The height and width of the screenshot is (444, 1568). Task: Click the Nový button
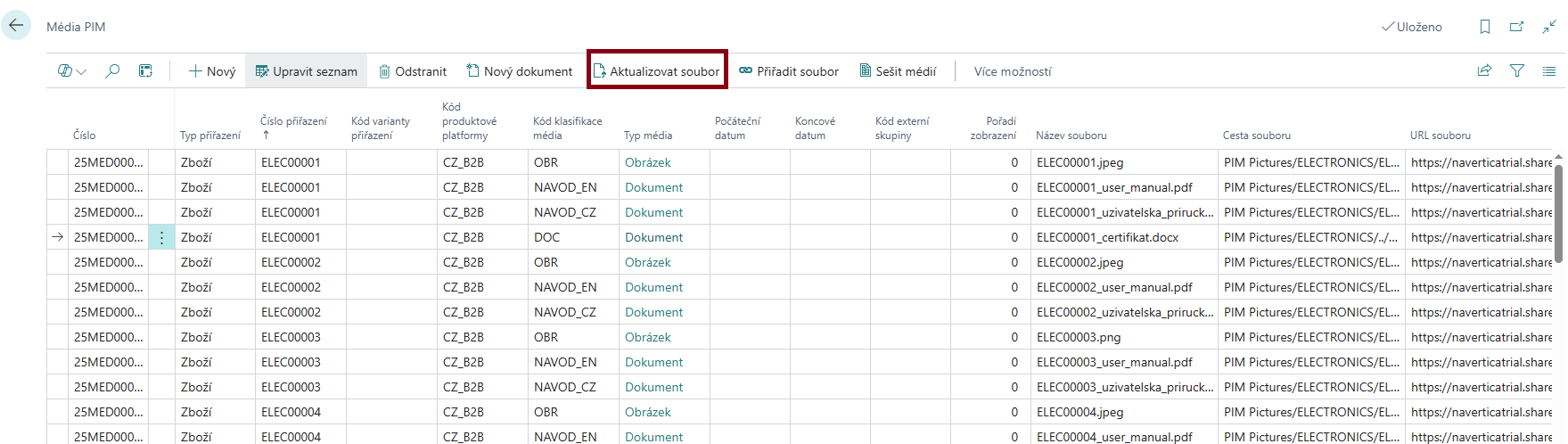click(212, 71)
